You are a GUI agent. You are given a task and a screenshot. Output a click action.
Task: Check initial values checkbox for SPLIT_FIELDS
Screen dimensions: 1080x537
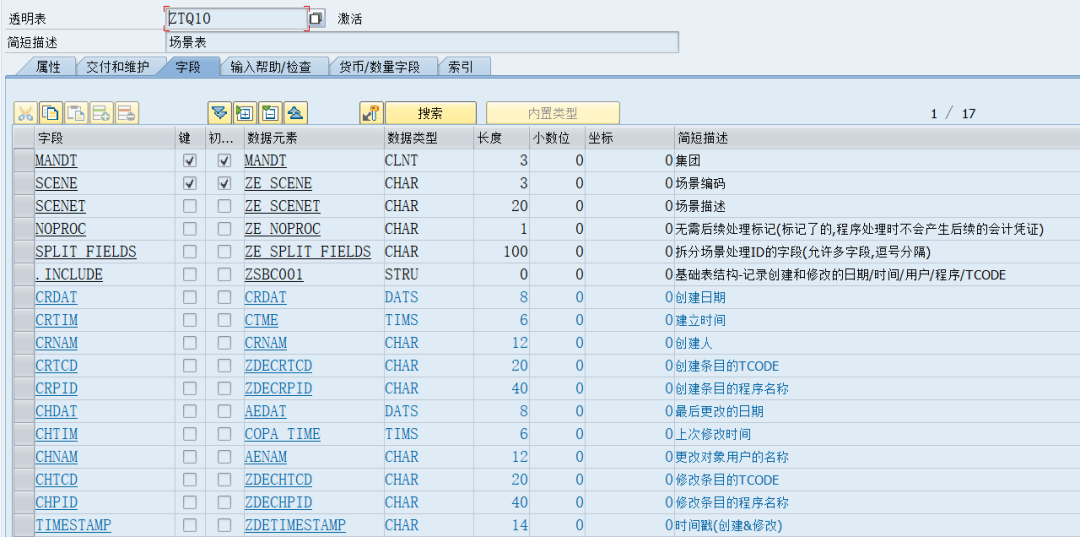(x=225, y=252)
